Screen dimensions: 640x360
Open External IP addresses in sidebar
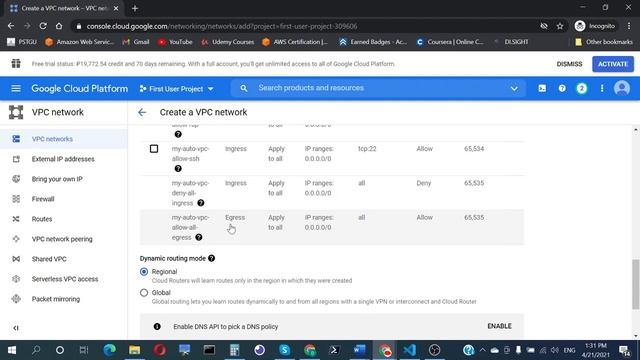(x=63, y=159)
